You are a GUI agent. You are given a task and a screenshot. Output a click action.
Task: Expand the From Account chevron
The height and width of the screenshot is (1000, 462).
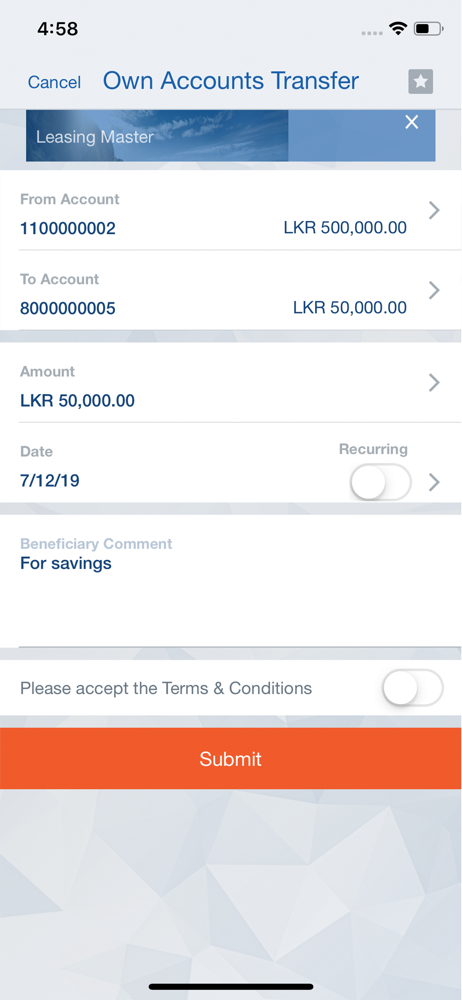click(434, 210)
